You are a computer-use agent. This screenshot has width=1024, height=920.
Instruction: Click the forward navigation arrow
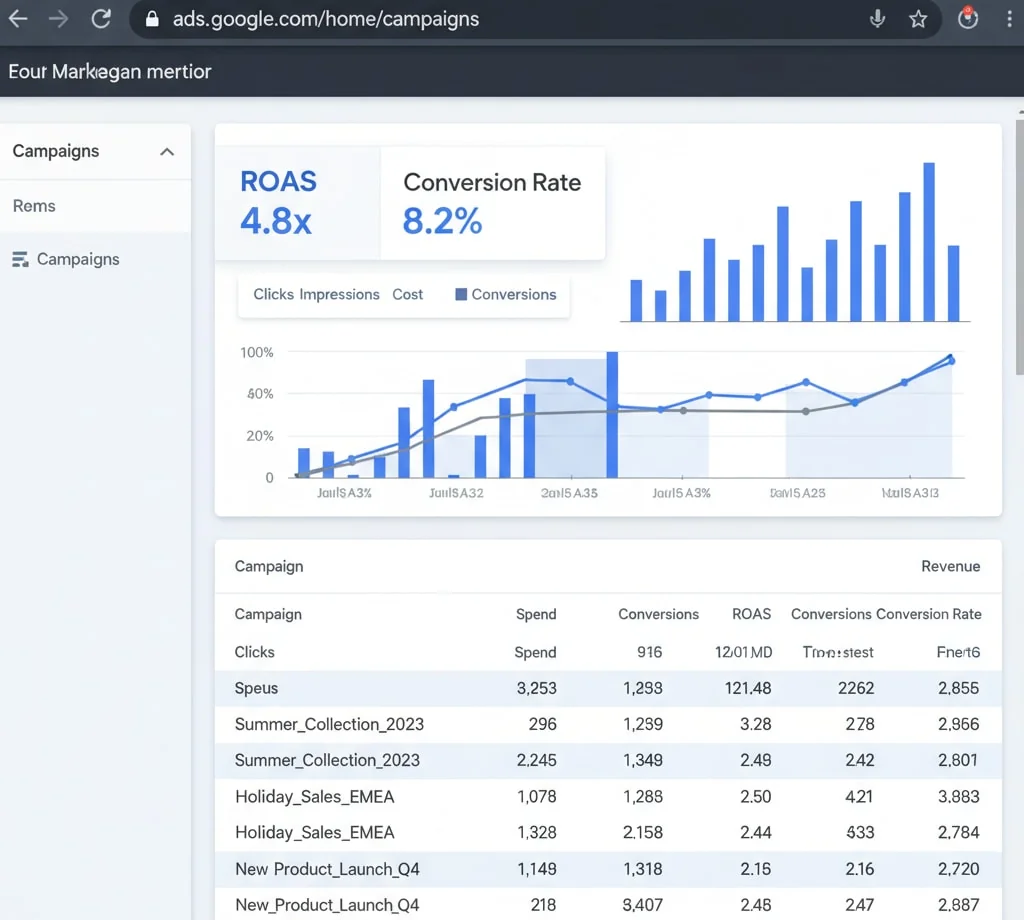[58, 18]
